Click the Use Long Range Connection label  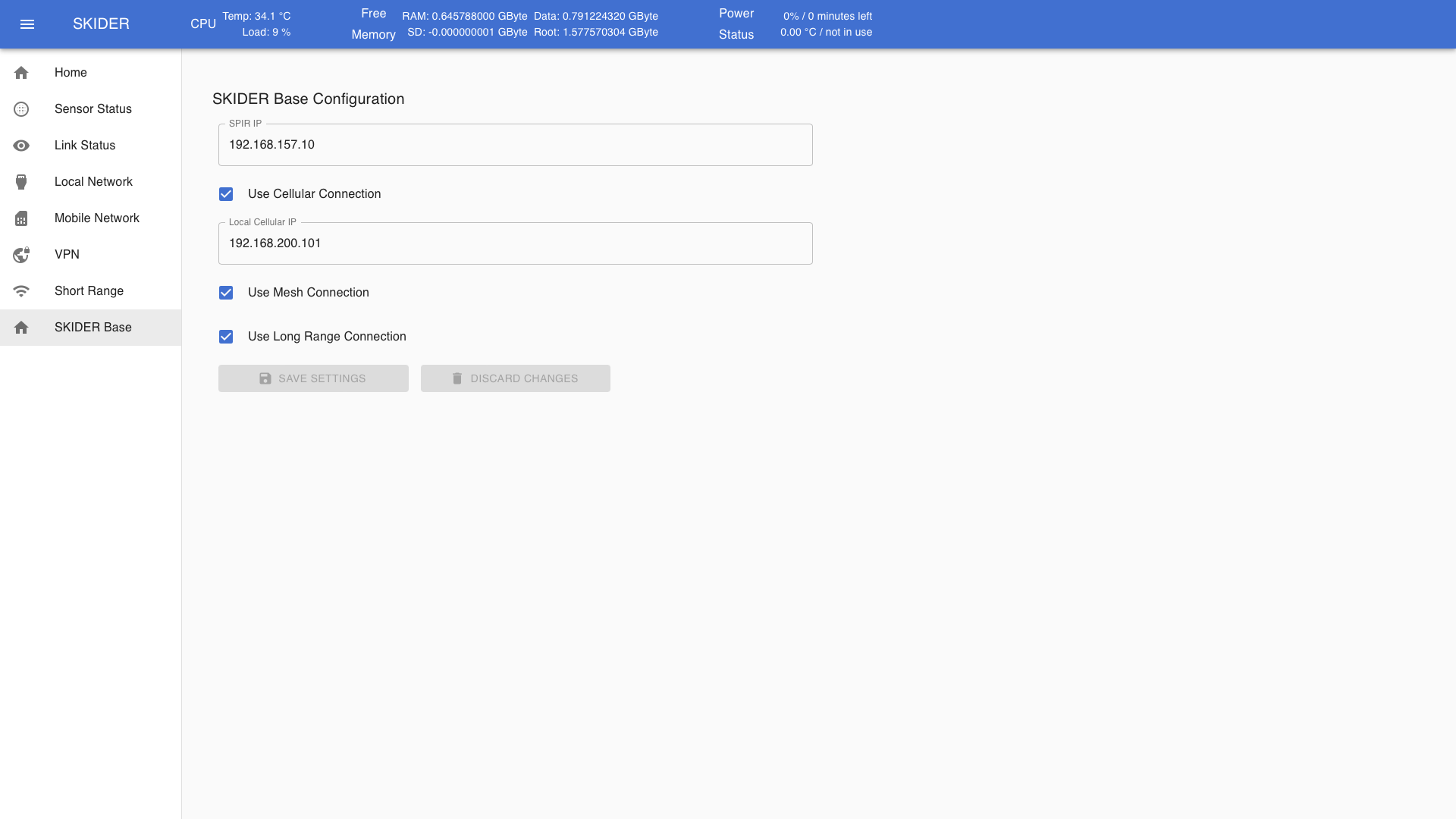coord(327,337)
